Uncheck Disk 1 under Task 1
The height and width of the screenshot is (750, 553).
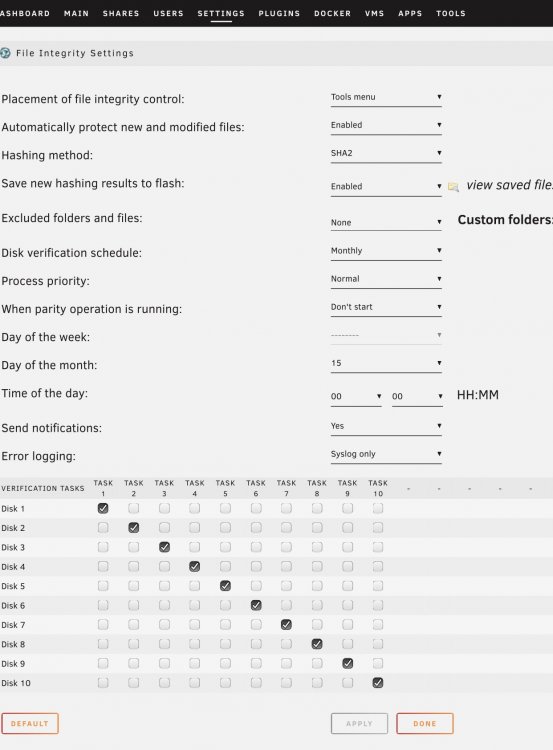coord(103,508)
